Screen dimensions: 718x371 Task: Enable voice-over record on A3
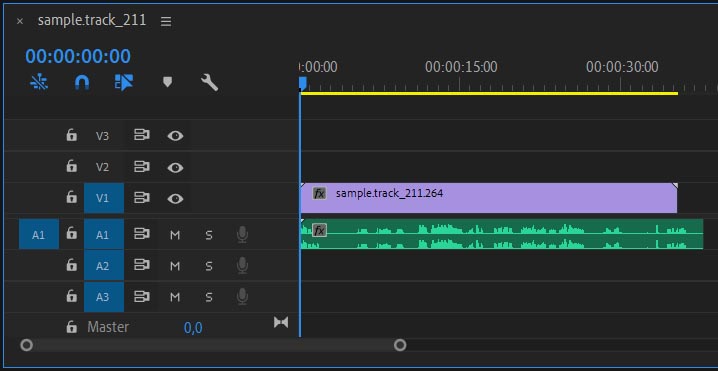[243, 297]
